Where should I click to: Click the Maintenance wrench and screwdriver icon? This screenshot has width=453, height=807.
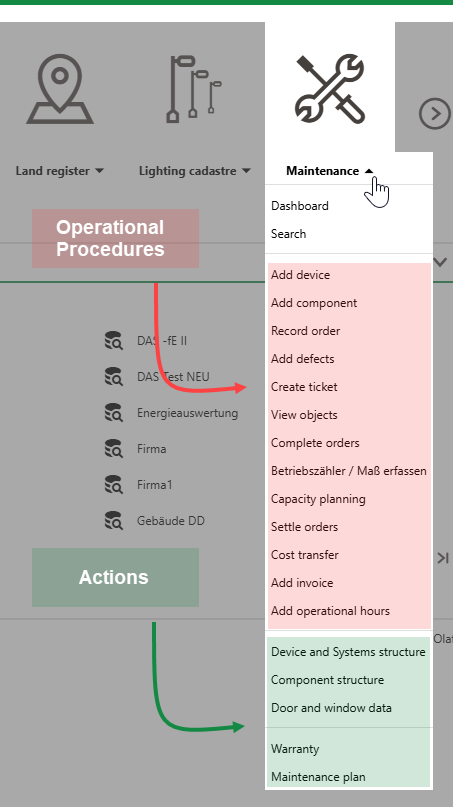tap(330, 89)
